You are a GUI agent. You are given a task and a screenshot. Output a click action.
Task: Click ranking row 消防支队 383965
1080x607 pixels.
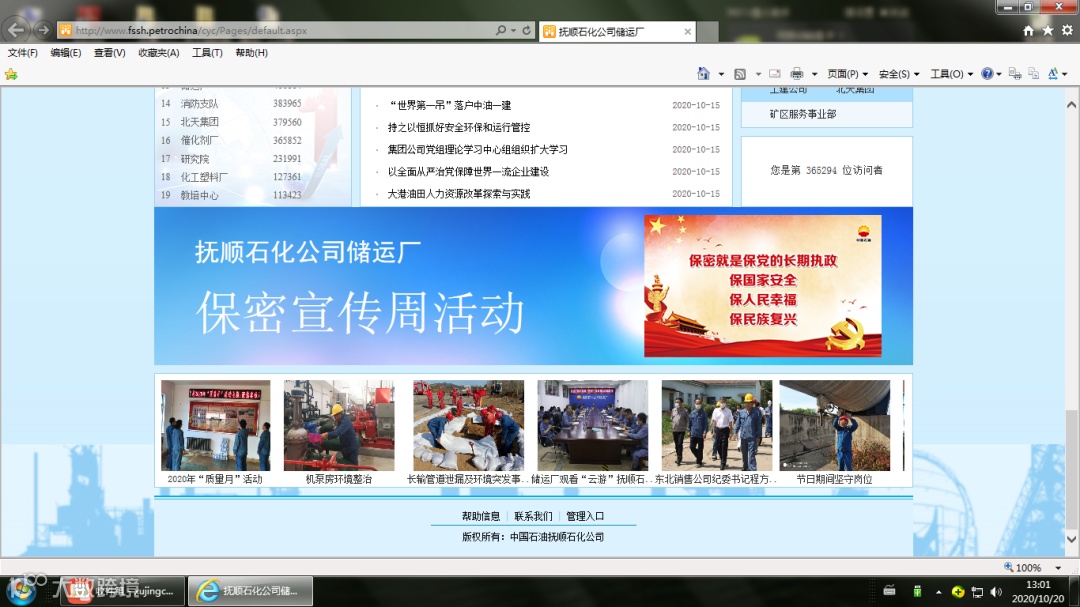[x=231, y=103]
